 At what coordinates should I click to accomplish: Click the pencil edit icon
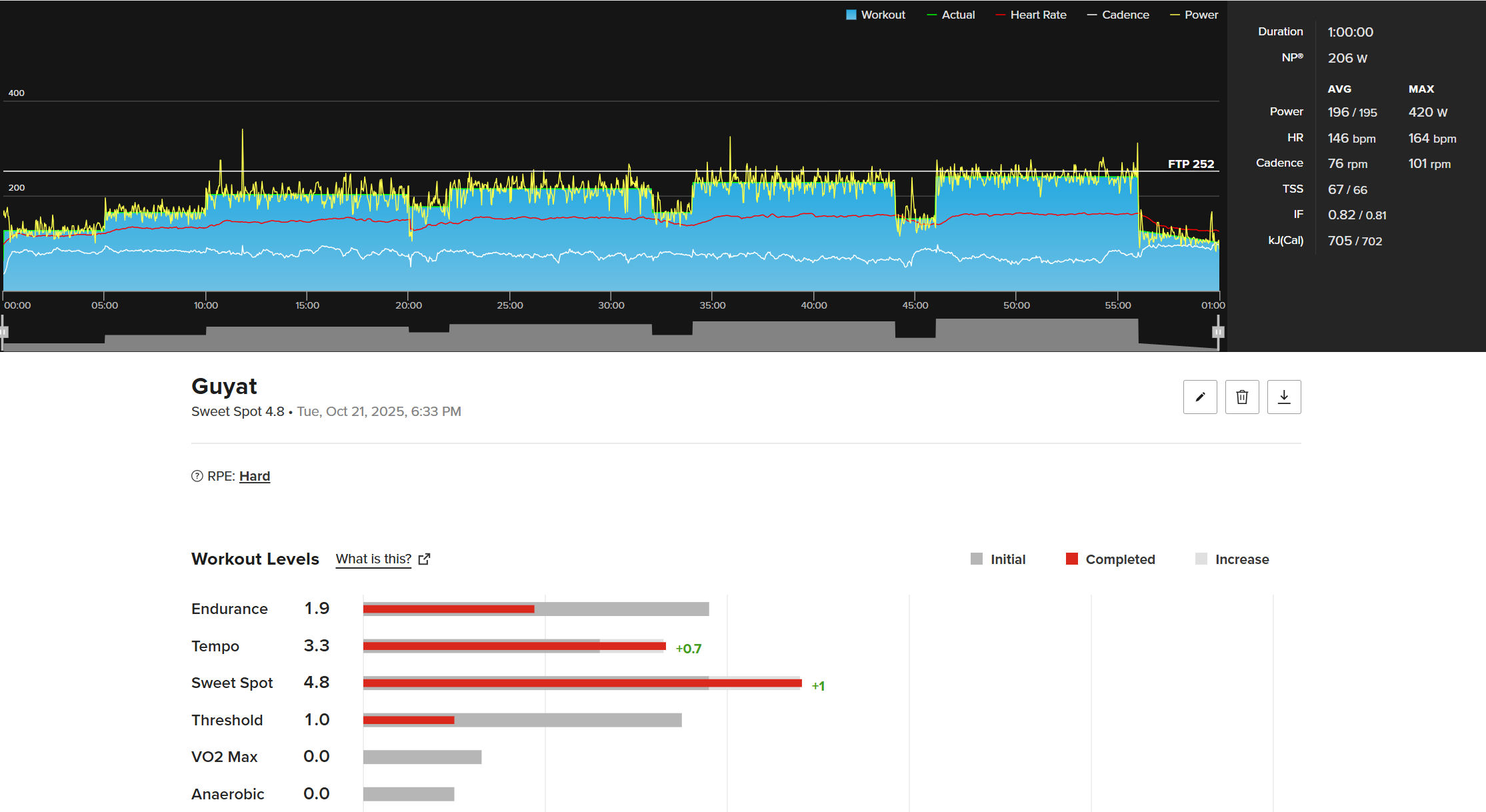1200,397
